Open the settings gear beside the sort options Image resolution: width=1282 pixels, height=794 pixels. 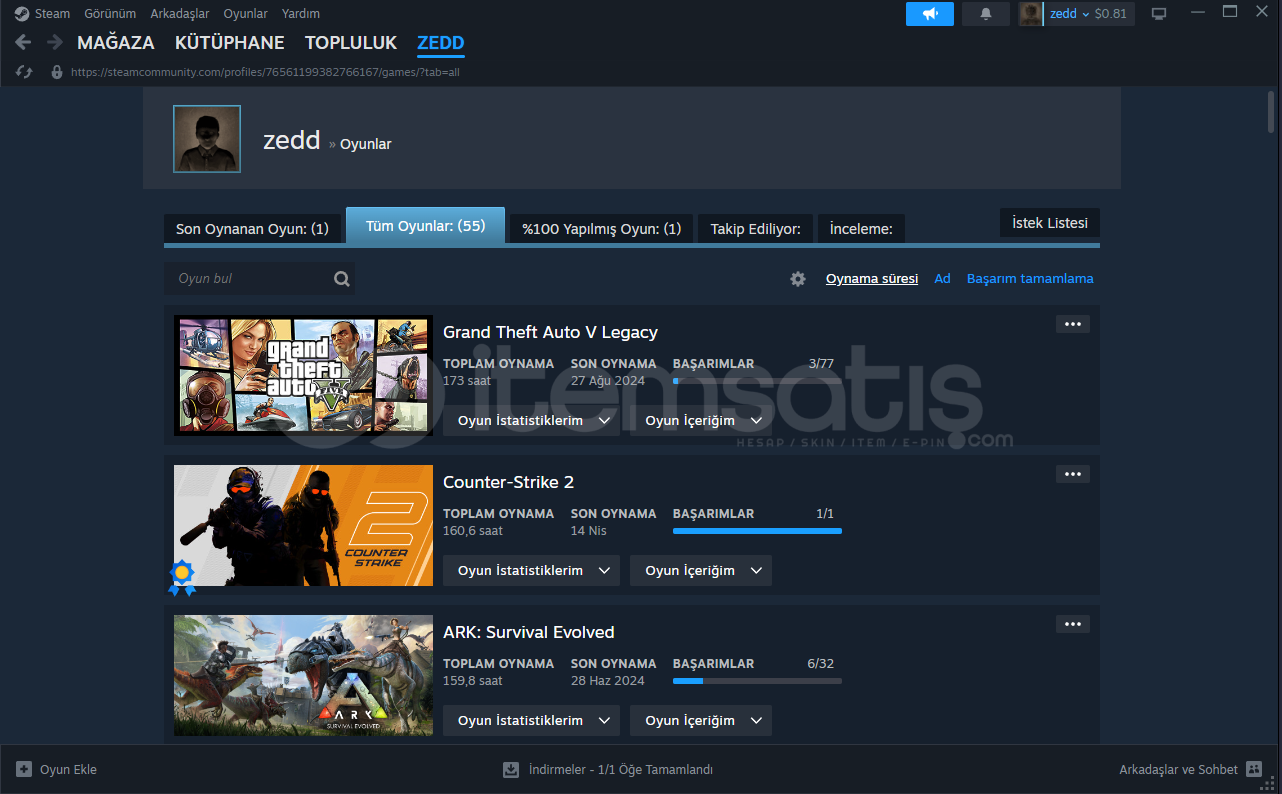[x=798, y=279]
